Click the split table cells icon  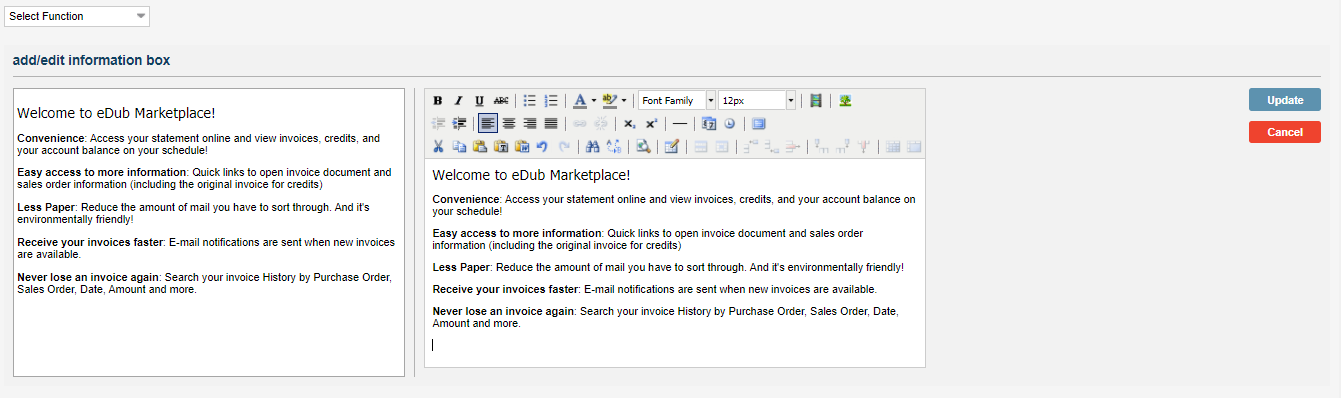coord(892,146)
